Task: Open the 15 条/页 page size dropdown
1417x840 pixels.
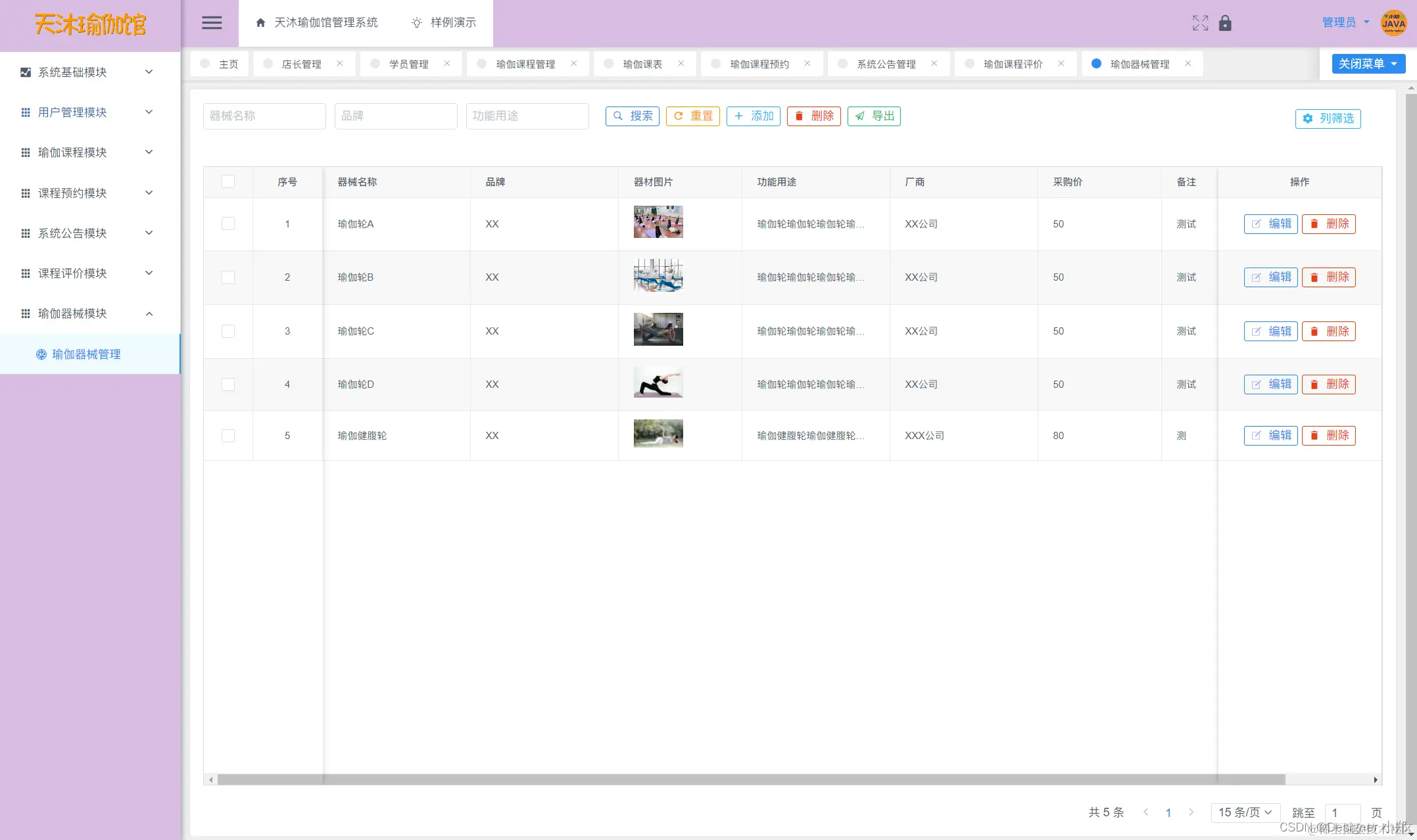Action: coord(1245,812)
